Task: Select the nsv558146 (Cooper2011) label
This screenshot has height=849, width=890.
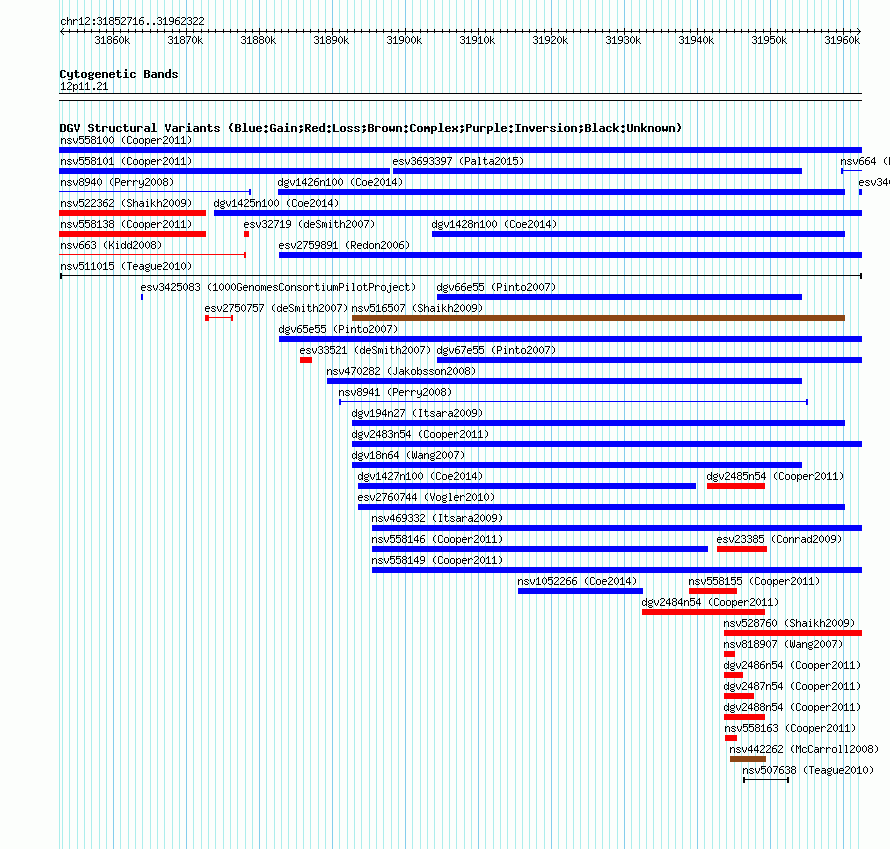Action: coord(437,539)
